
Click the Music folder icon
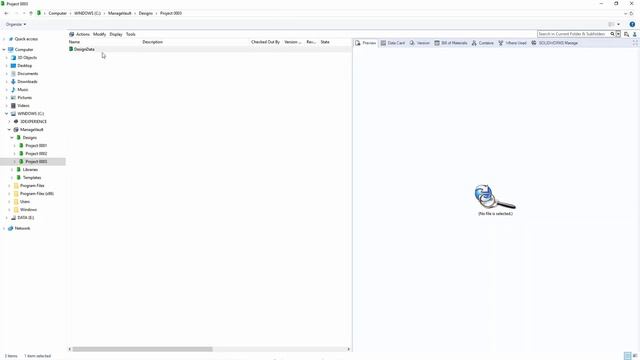tap(13, 89)
